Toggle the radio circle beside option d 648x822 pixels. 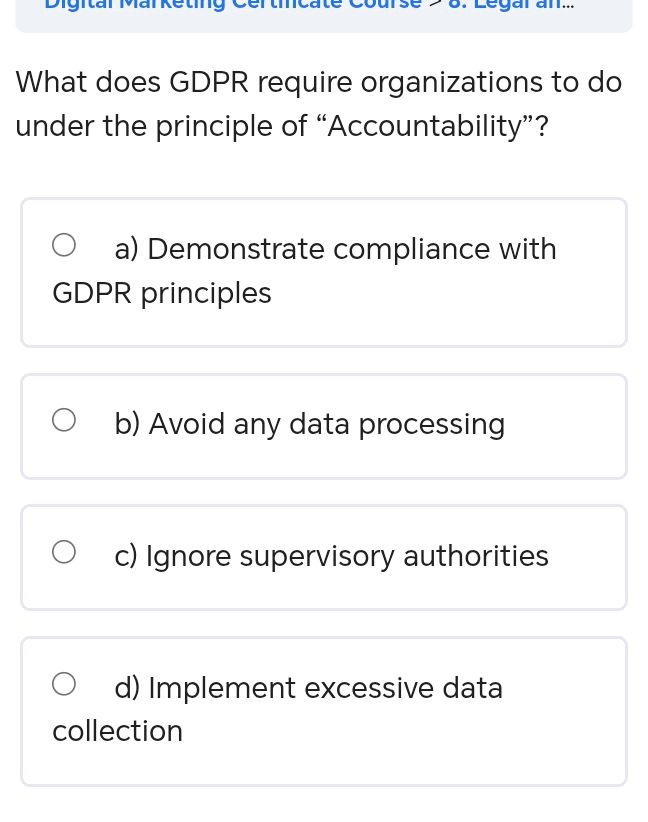[64, 683]
